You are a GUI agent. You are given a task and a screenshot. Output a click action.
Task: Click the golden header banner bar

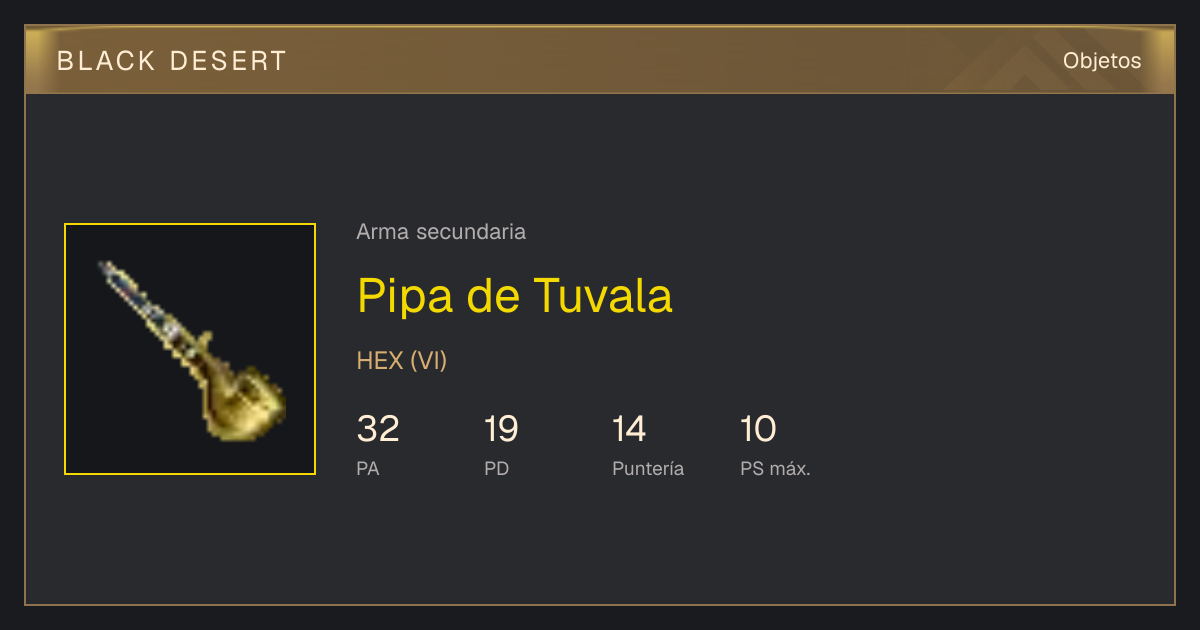600,59
